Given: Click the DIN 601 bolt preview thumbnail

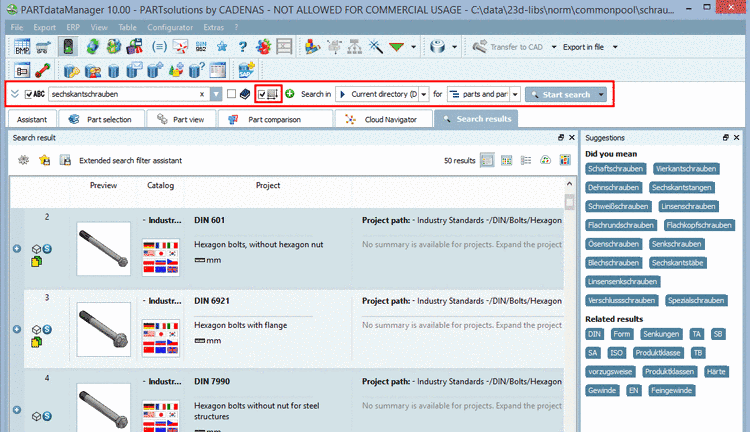Looking at the screenshot, I should pos(103,248).
